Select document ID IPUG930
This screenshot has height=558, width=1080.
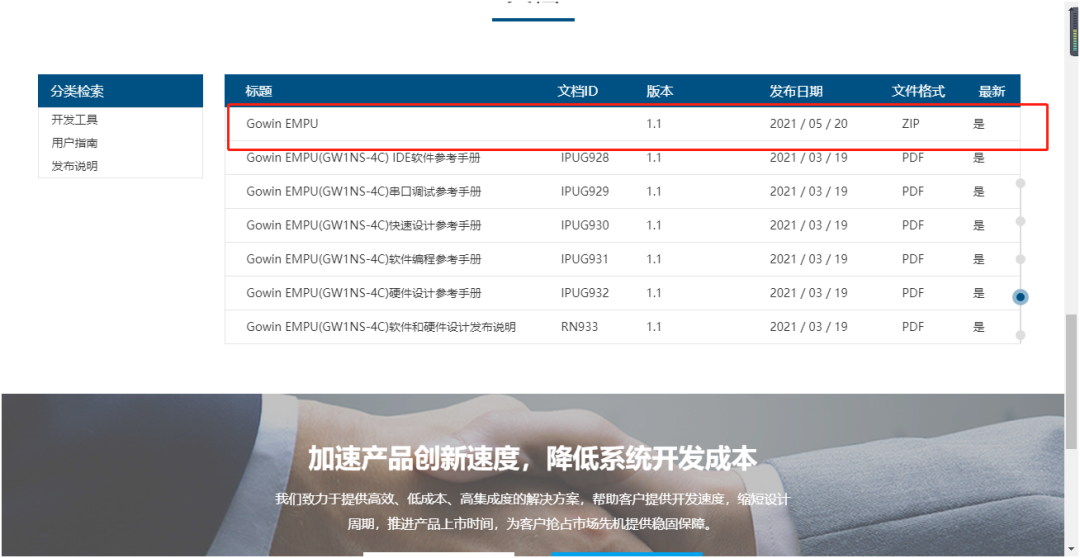click(x=585, y=225)
